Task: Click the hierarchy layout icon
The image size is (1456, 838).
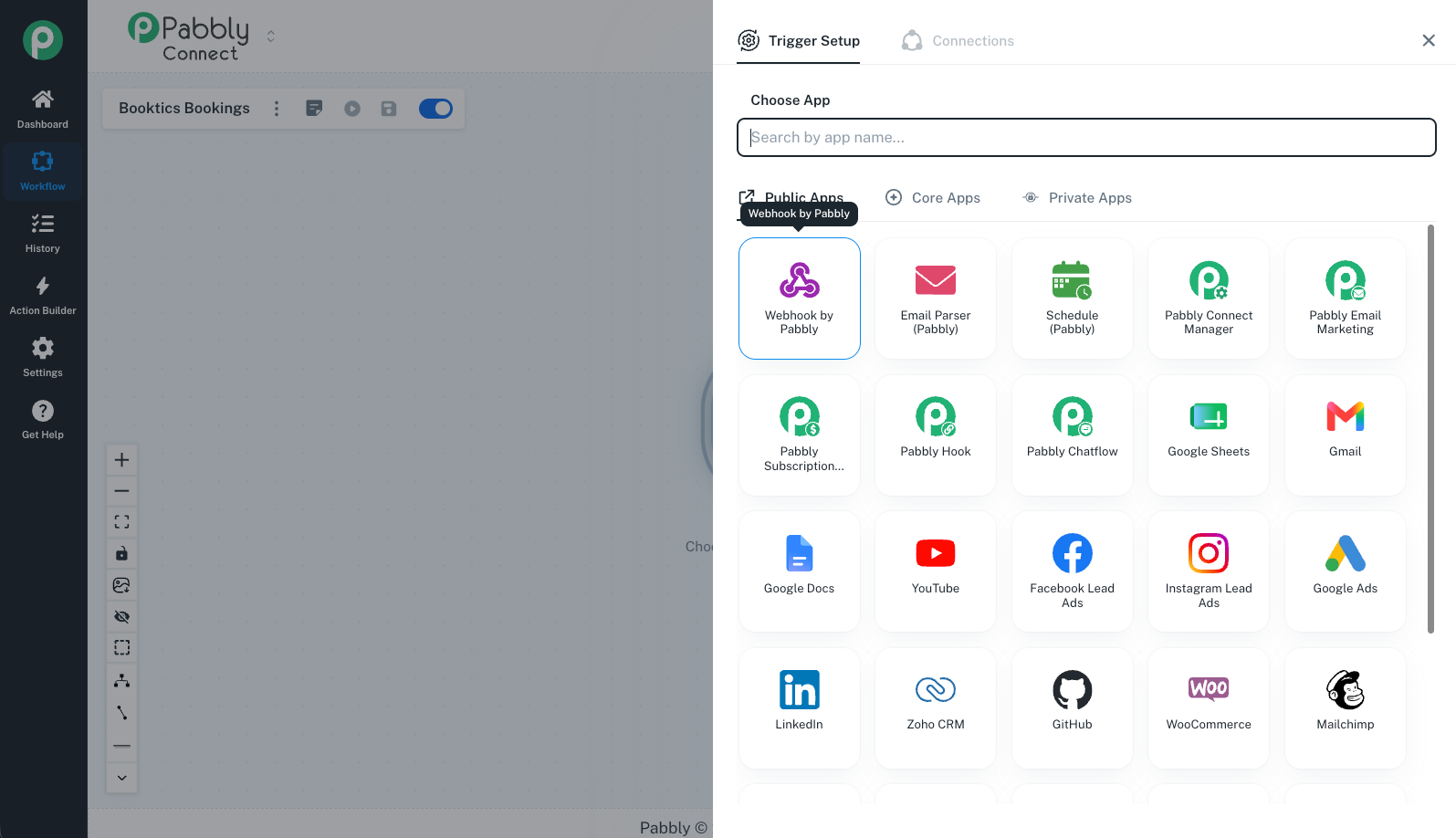Action: [x=121, y=680]
